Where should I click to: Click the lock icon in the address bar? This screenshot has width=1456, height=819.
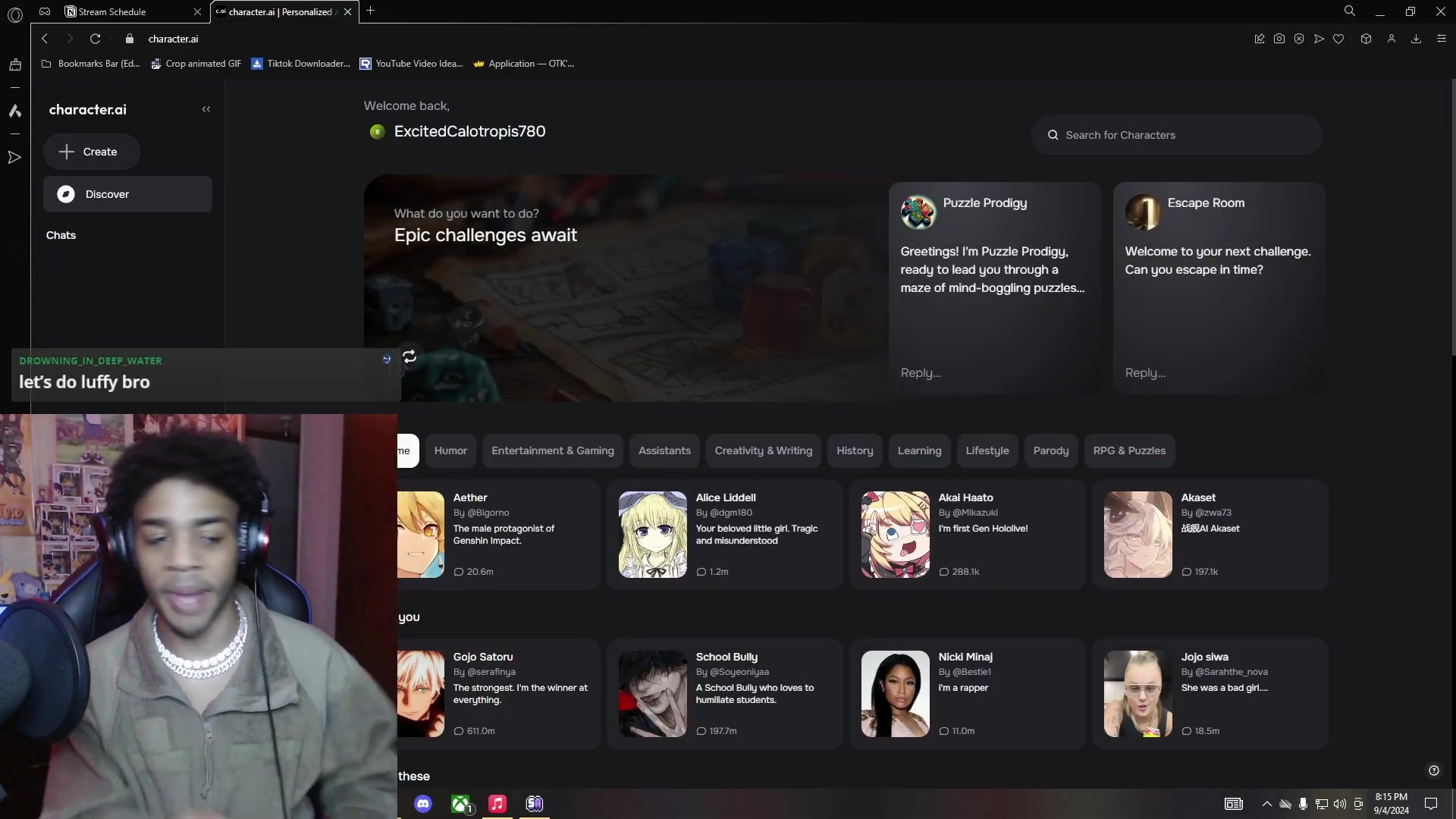(129, 39)
